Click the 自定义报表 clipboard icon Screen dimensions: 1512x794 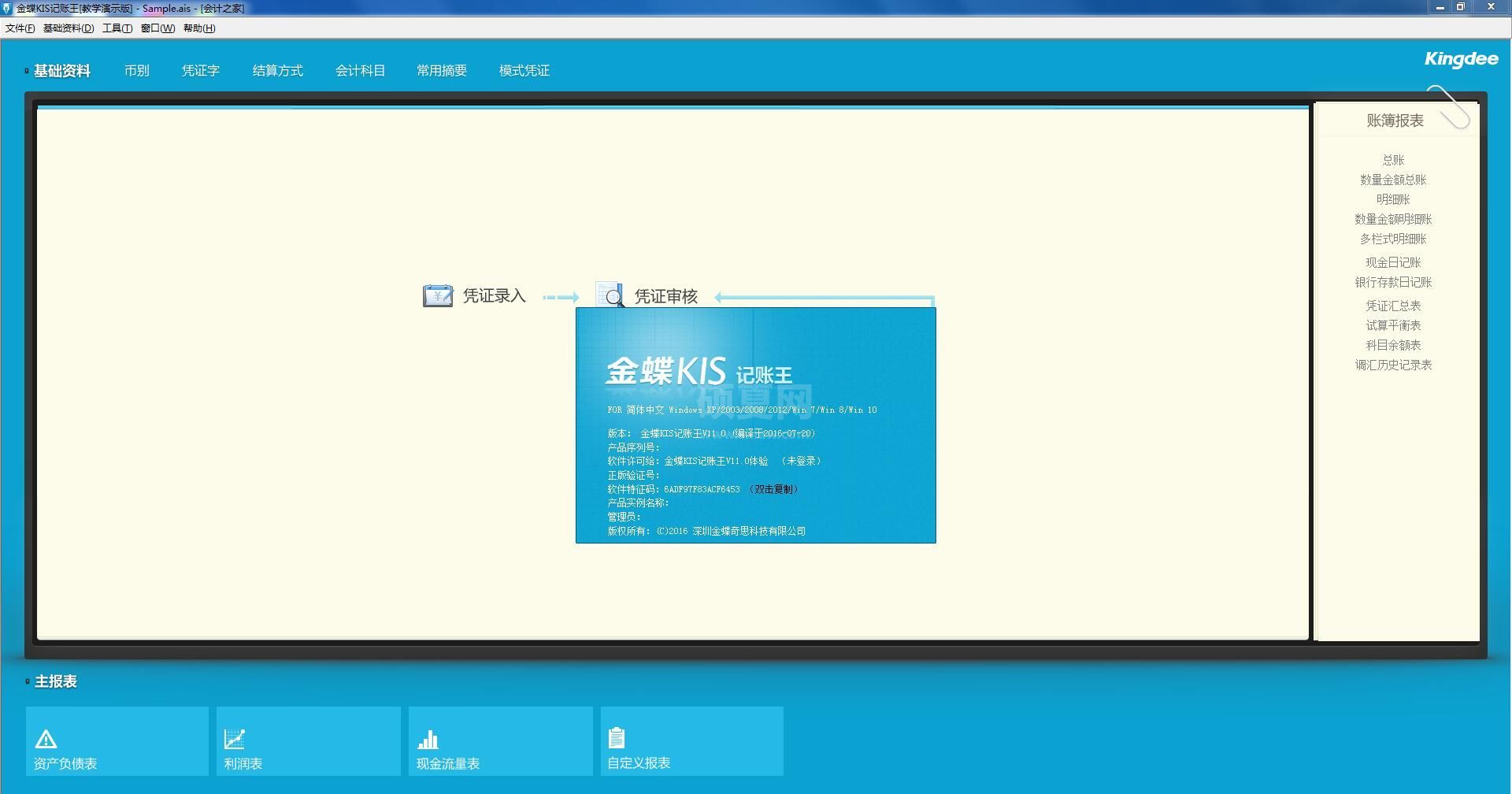pos(617,738)
